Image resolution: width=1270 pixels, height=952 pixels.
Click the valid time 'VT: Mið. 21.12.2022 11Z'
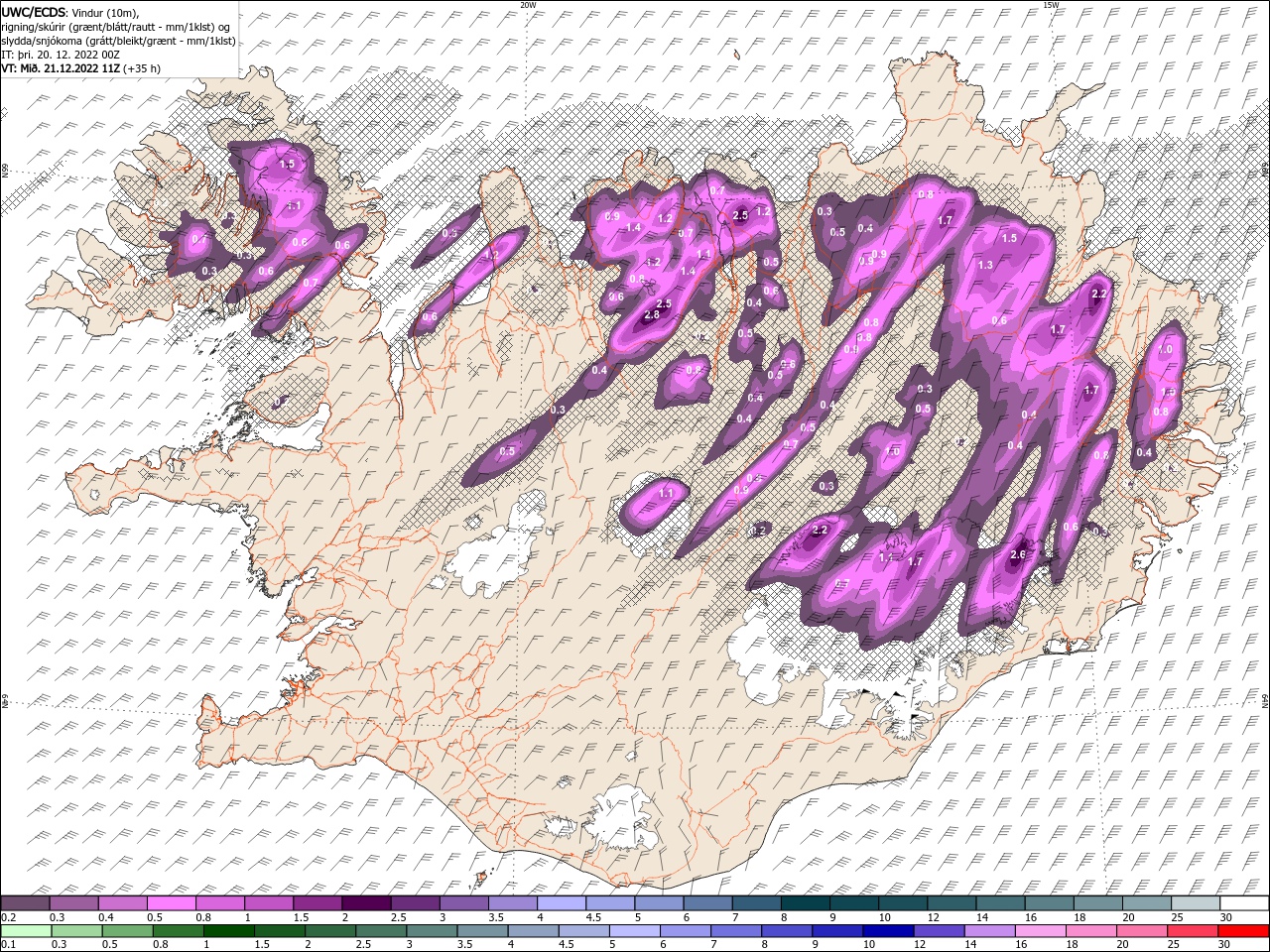[61, 68]
